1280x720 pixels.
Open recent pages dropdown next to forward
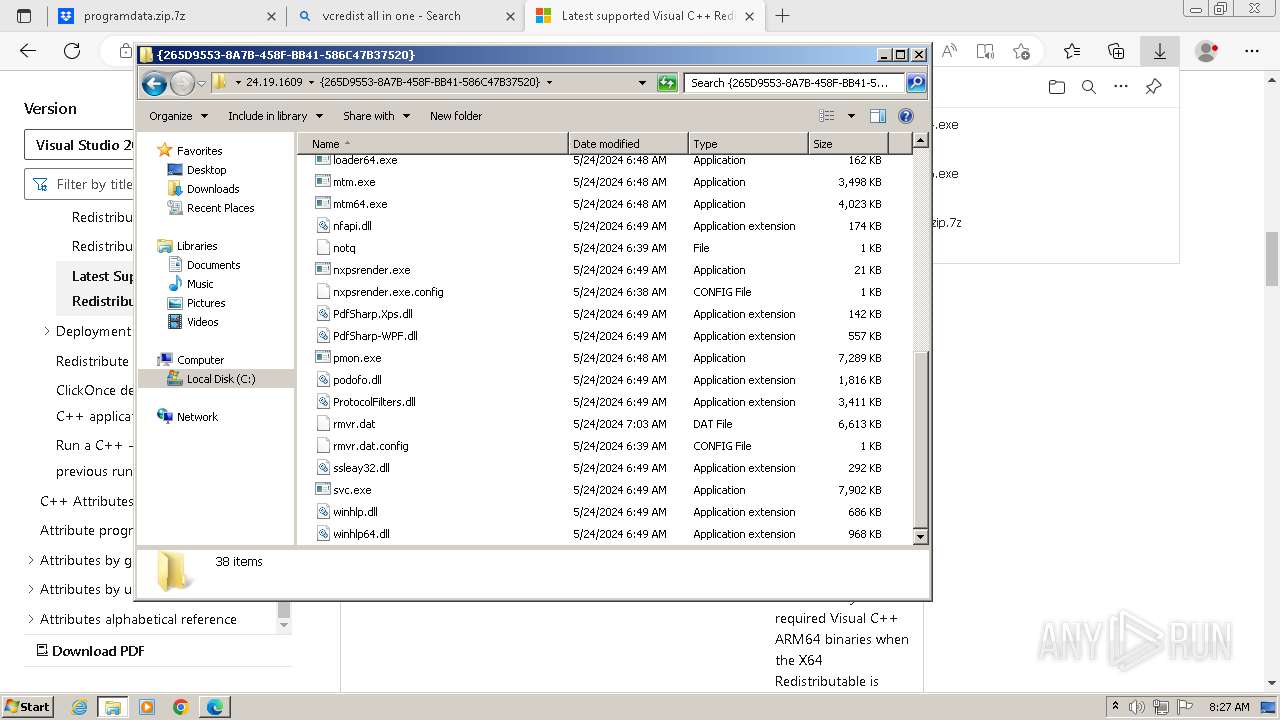(x=201, y=83)
